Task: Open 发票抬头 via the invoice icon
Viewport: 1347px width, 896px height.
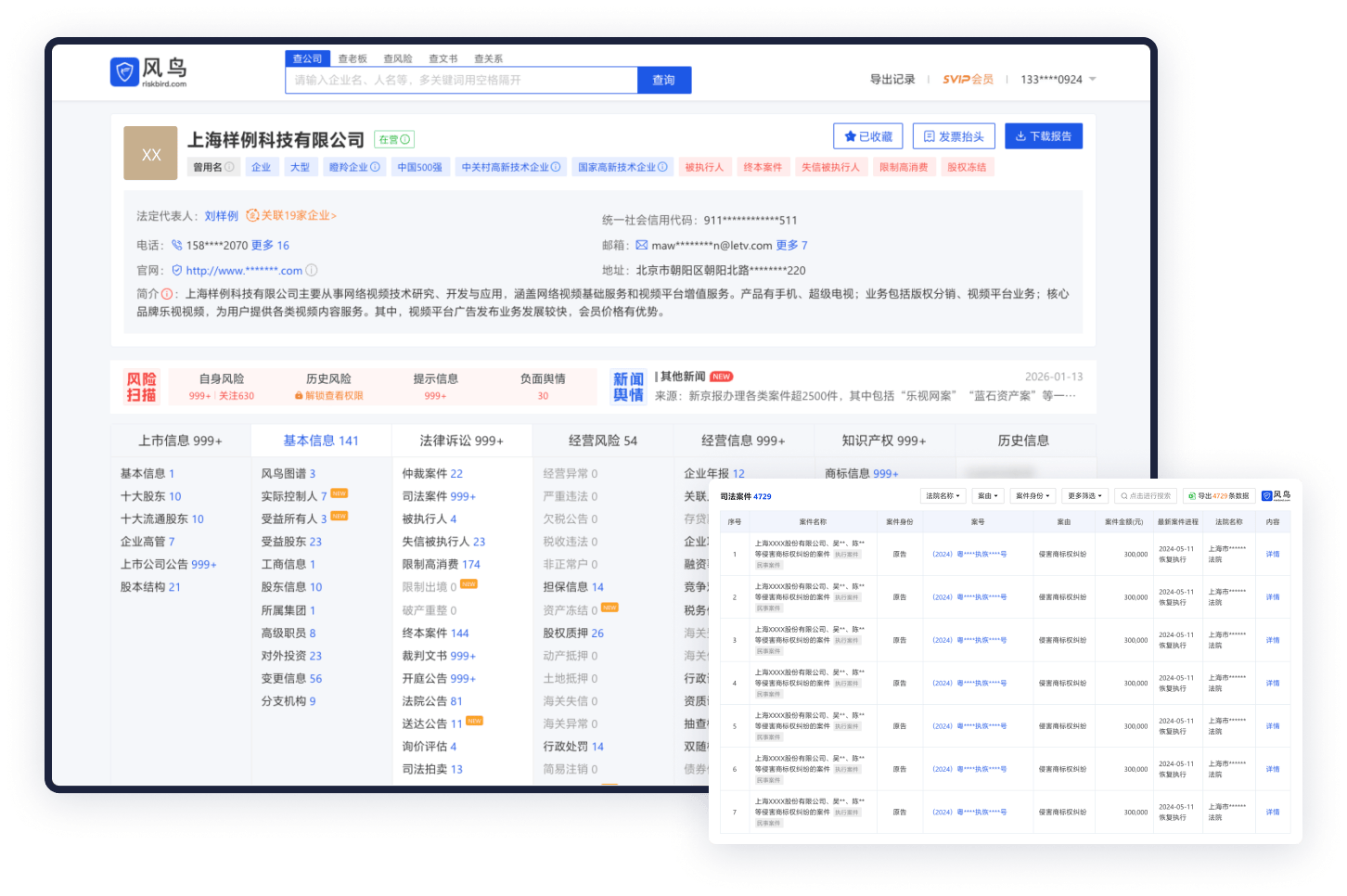Action: tap(930, 135)
